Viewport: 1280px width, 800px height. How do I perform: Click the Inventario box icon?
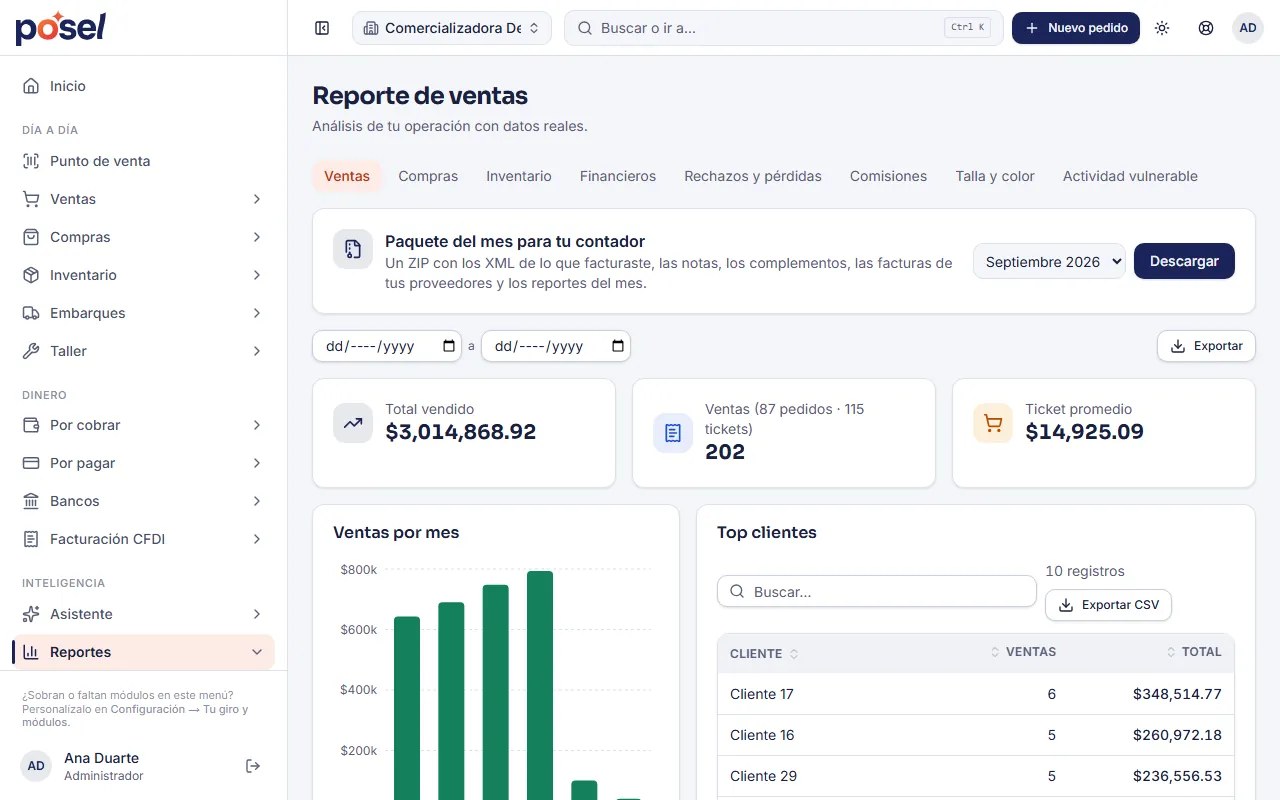click(32, 275)
